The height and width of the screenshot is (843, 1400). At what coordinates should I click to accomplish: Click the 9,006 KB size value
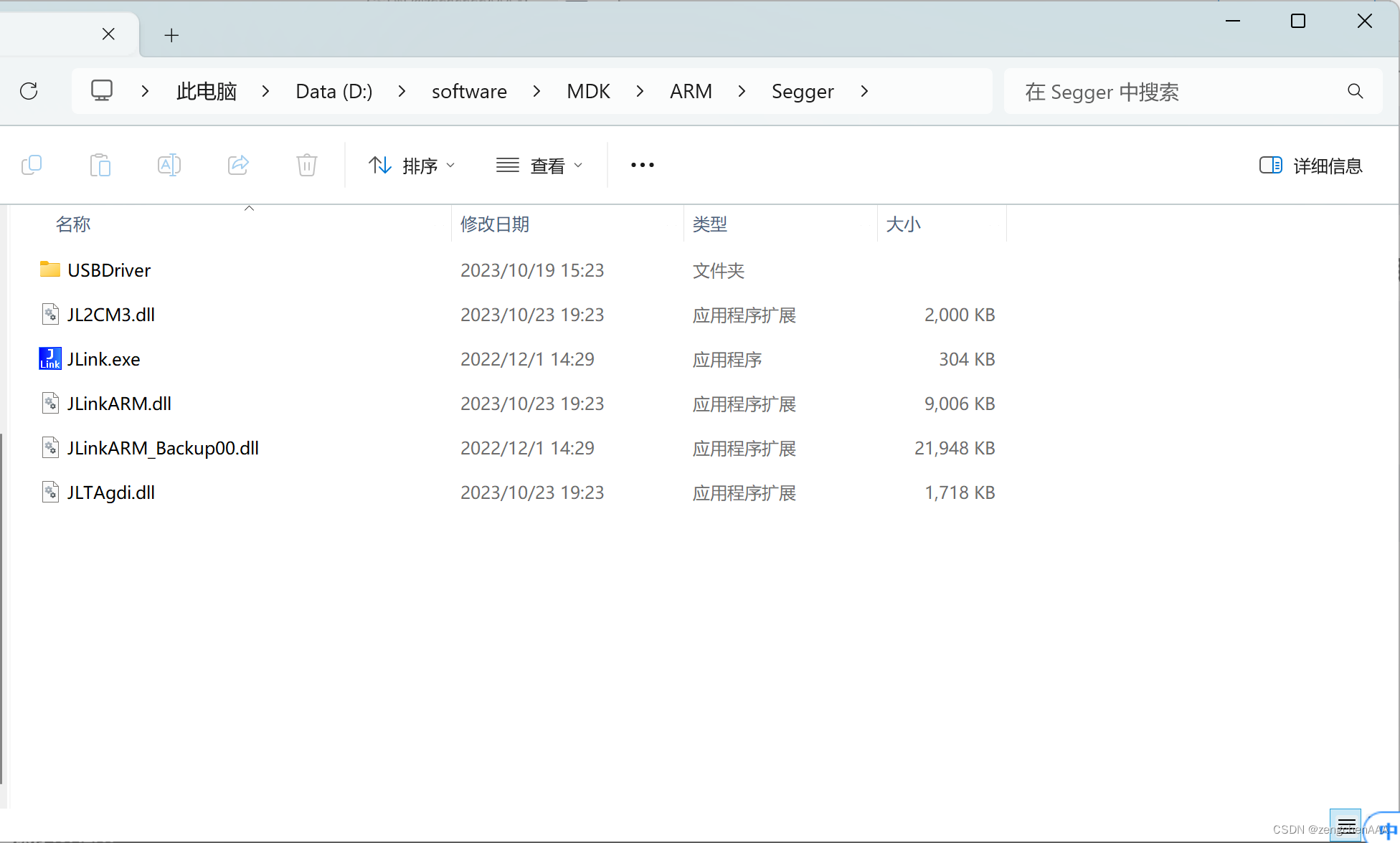(x=960, y=404)
